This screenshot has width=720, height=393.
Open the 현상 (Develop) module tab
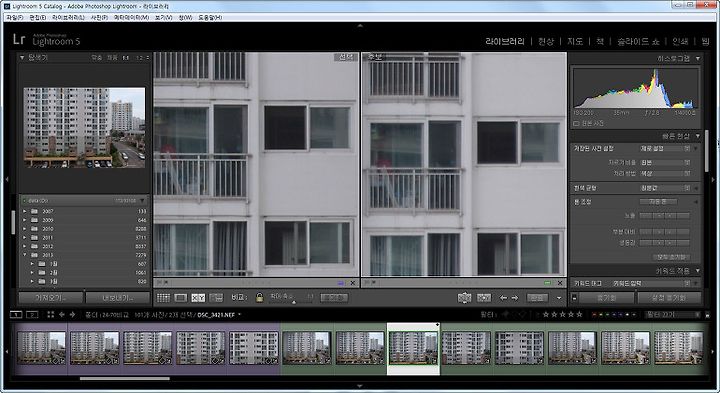pyautogui.click(x=546, y=41)
